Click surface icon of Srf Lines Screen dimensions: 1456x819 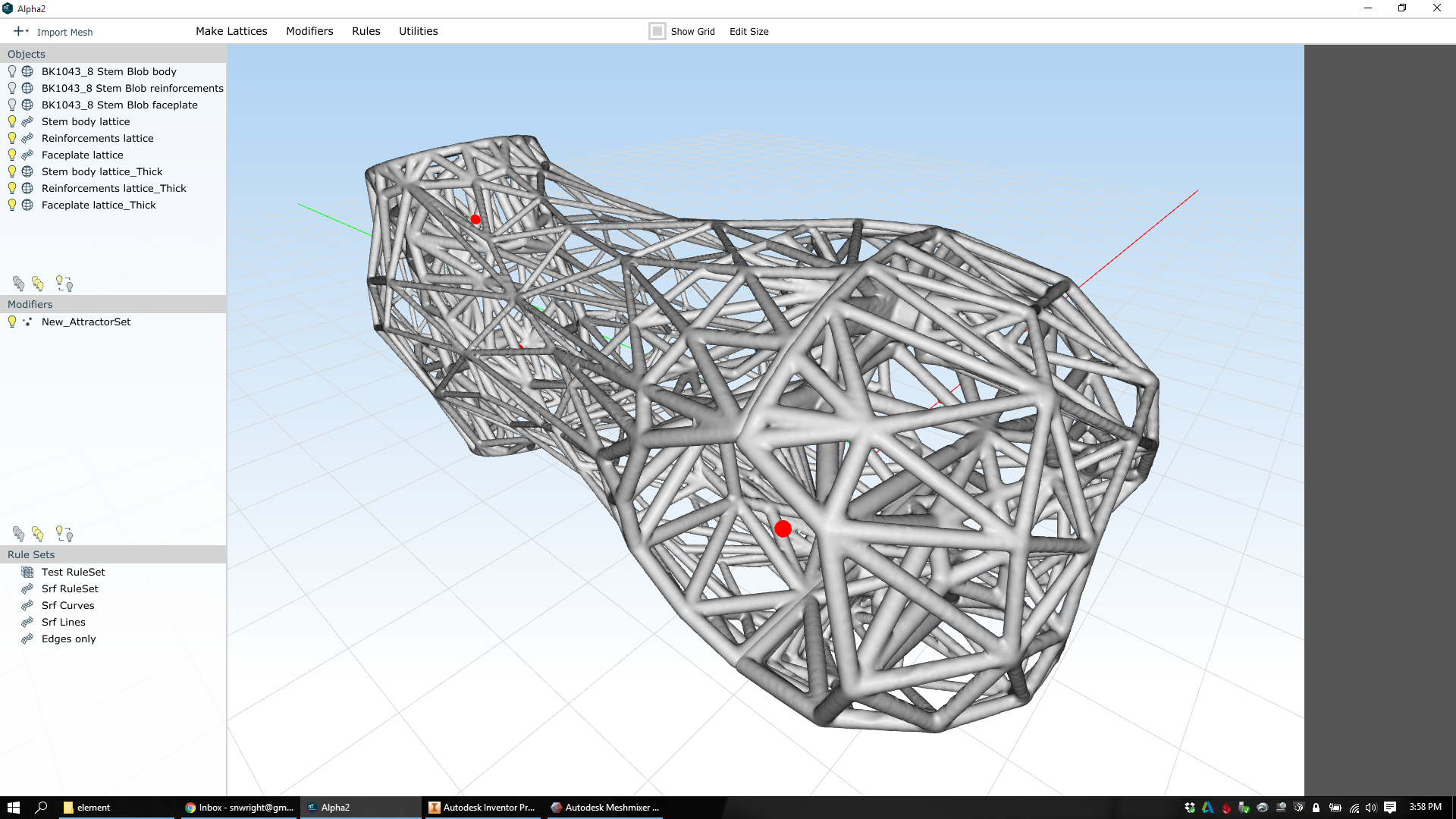[x=27, y=622]
